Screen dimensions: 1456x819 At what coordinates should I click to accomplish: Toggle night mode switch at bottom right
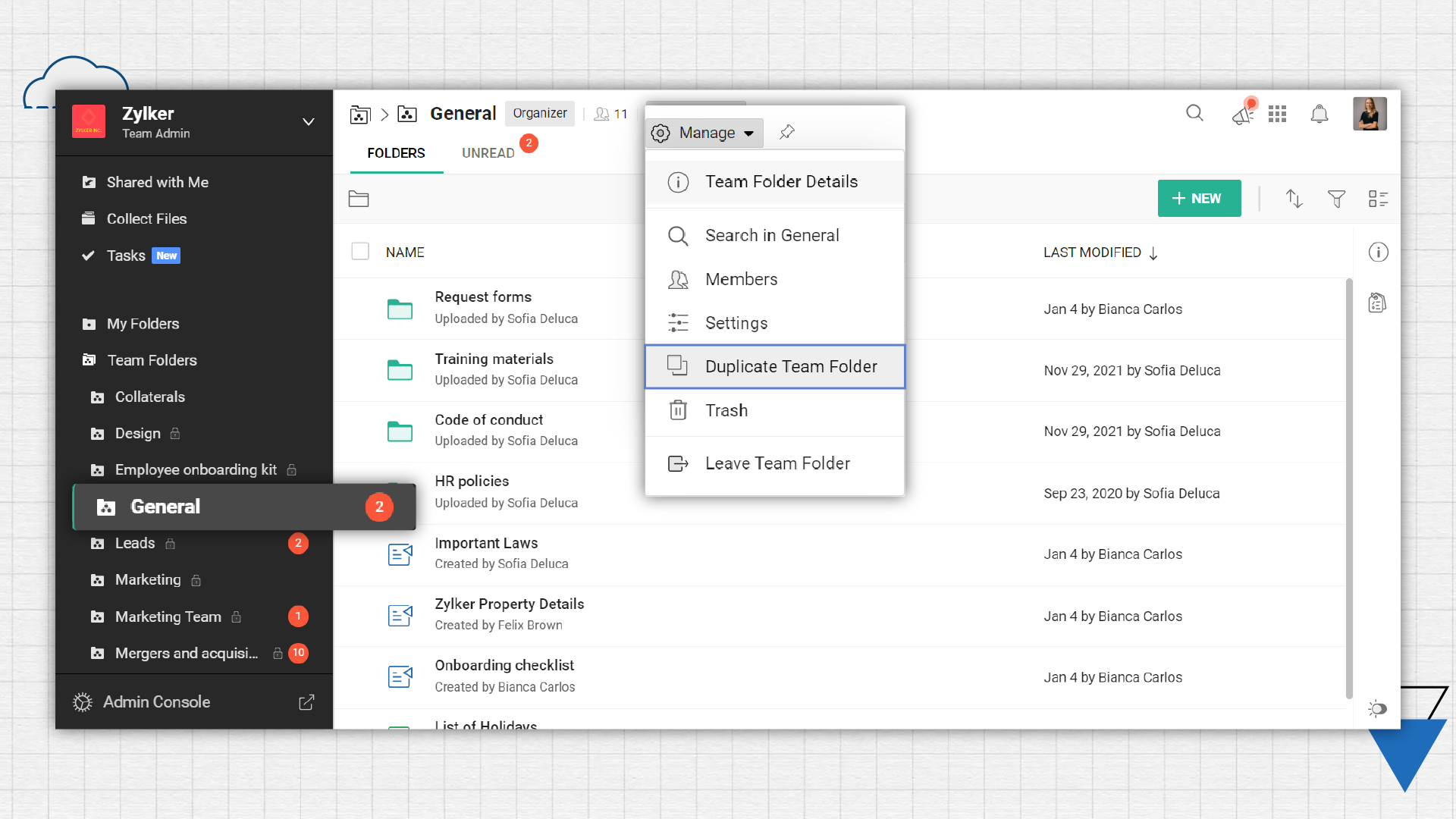tap(1378, 709)
